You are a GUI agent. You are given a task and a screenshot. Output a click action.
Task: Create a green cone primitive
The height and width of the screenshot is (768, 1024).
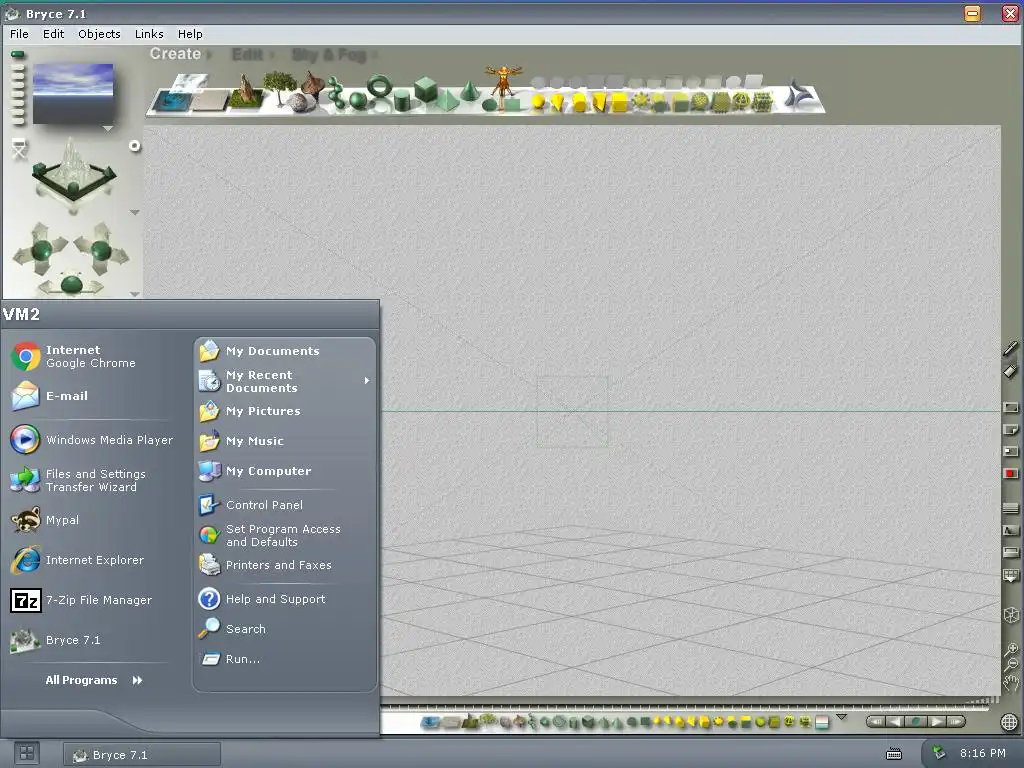[469, 91]
